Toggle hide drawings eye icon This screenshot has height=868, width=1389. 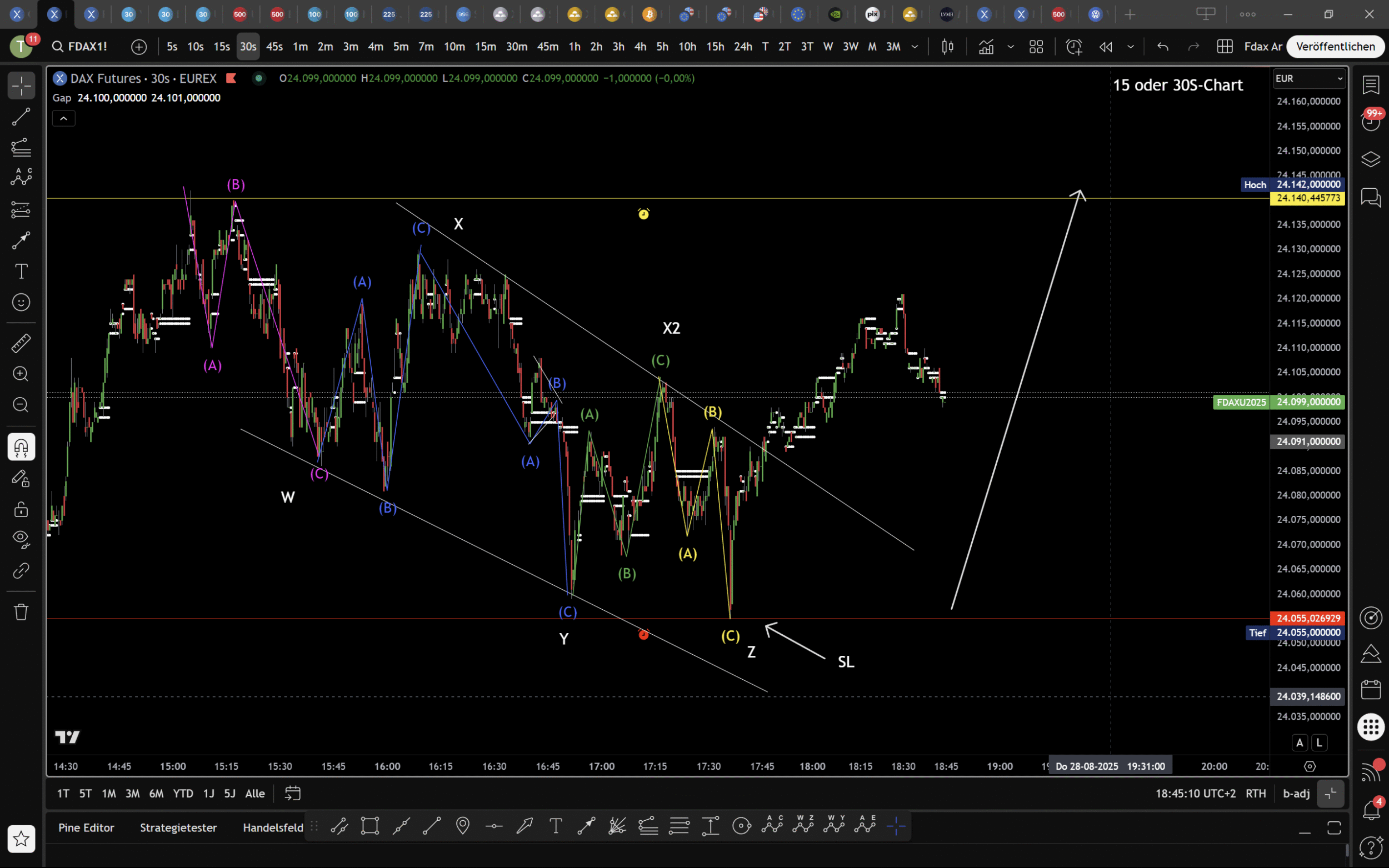point(21,539)
